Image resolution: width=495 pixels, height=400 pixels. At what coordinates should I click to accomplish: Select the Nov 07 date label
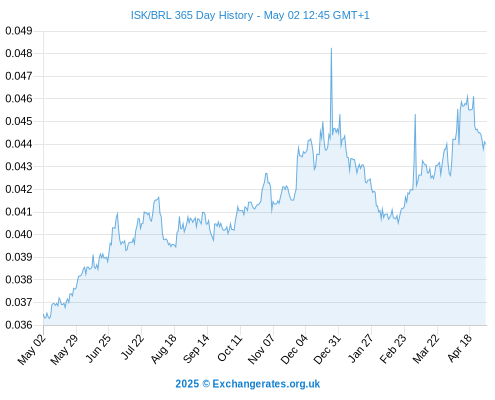click(x=262, y=349)
